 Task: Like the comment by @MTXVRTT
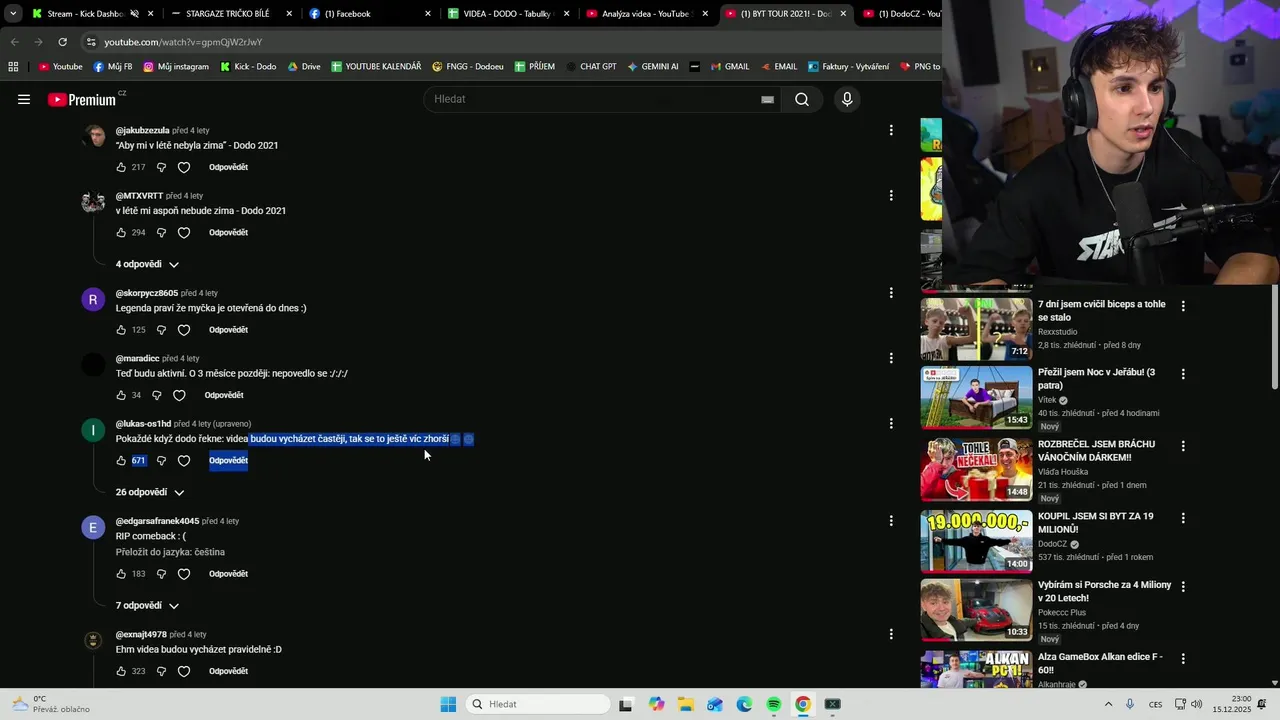121,232
